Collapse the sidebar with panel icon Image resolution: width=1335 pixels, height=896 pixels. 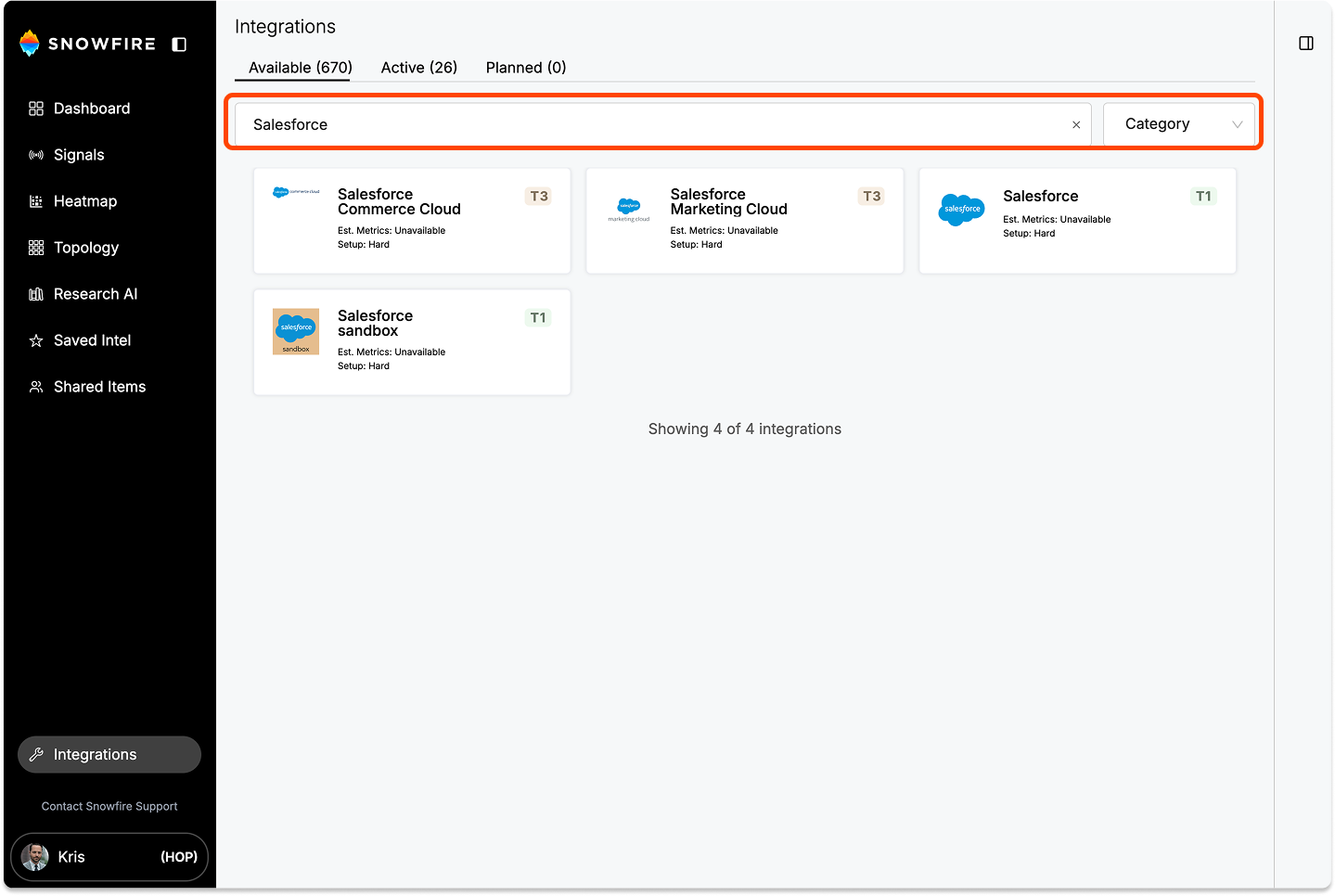[180, 45]
